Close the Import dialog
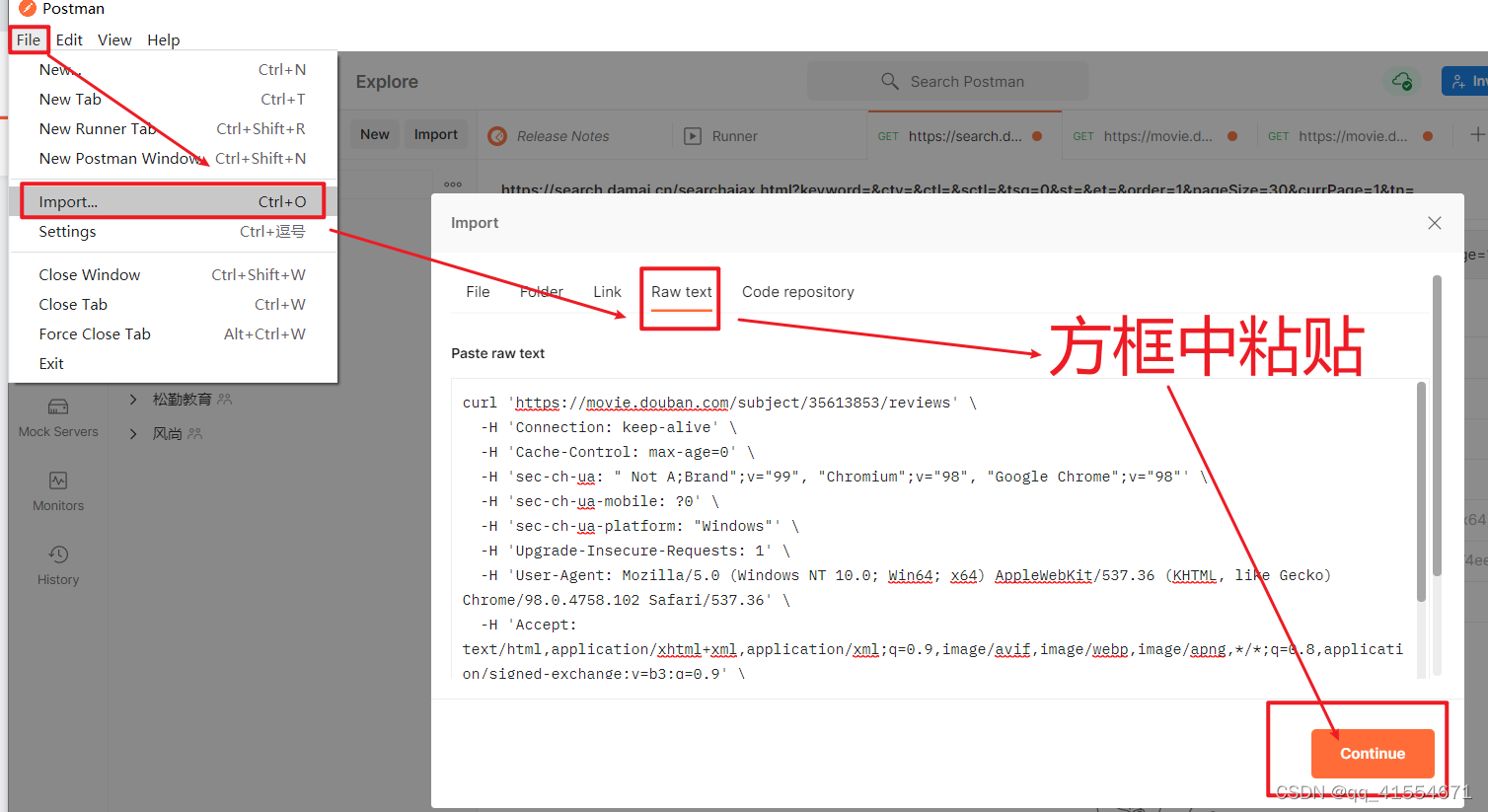This screenshot has width=1488, height=812. (1434, 223)
